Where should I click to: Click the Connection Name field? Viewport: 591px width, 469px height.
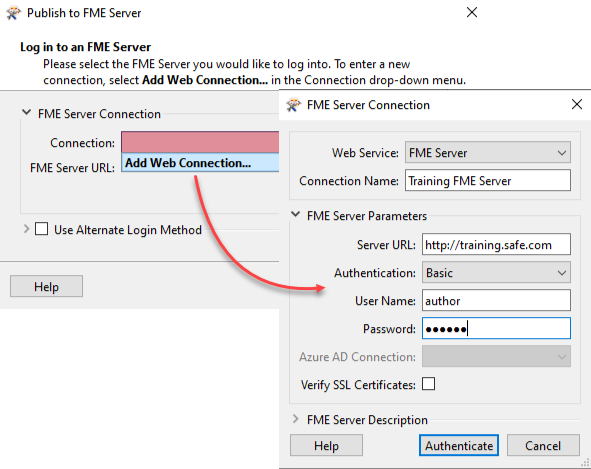point(488,180)
